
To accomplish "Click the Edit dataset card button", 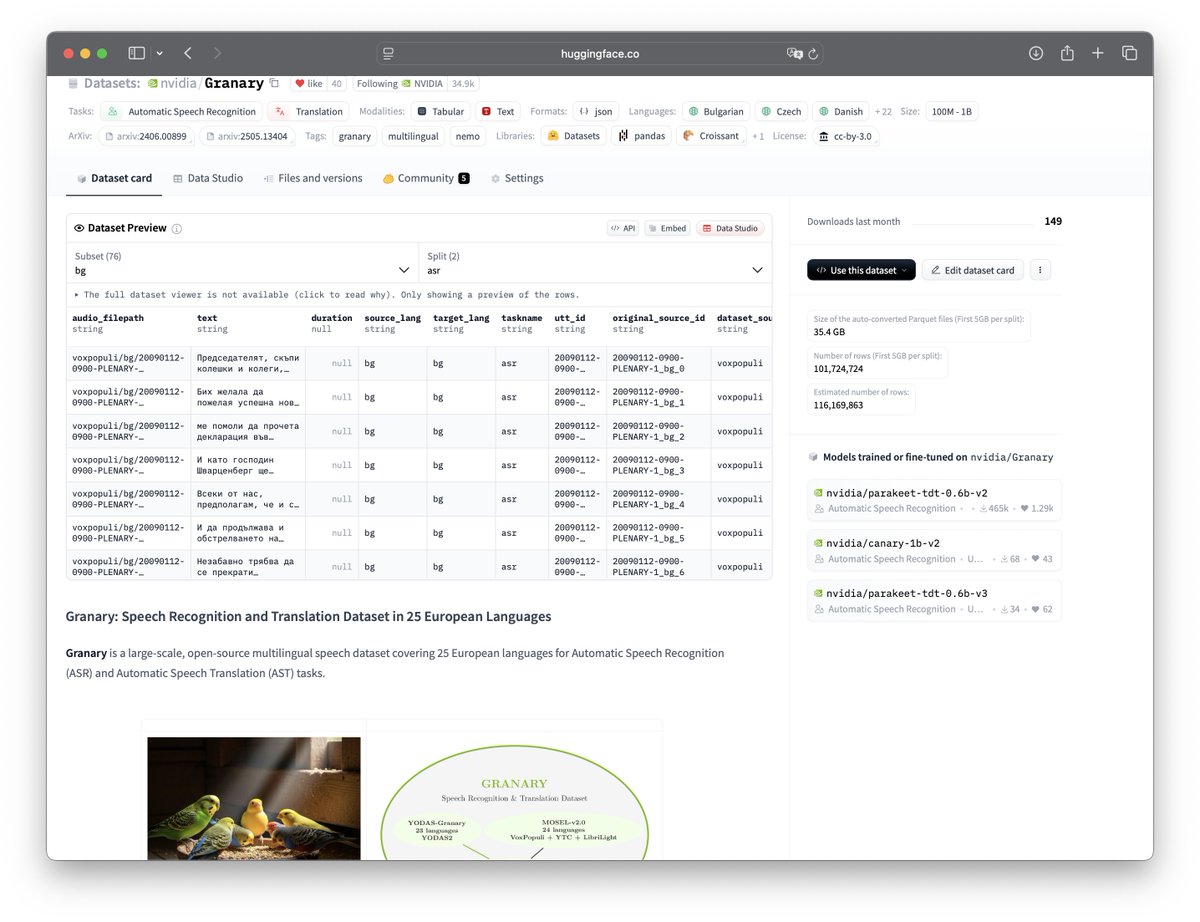I will 973,270.
